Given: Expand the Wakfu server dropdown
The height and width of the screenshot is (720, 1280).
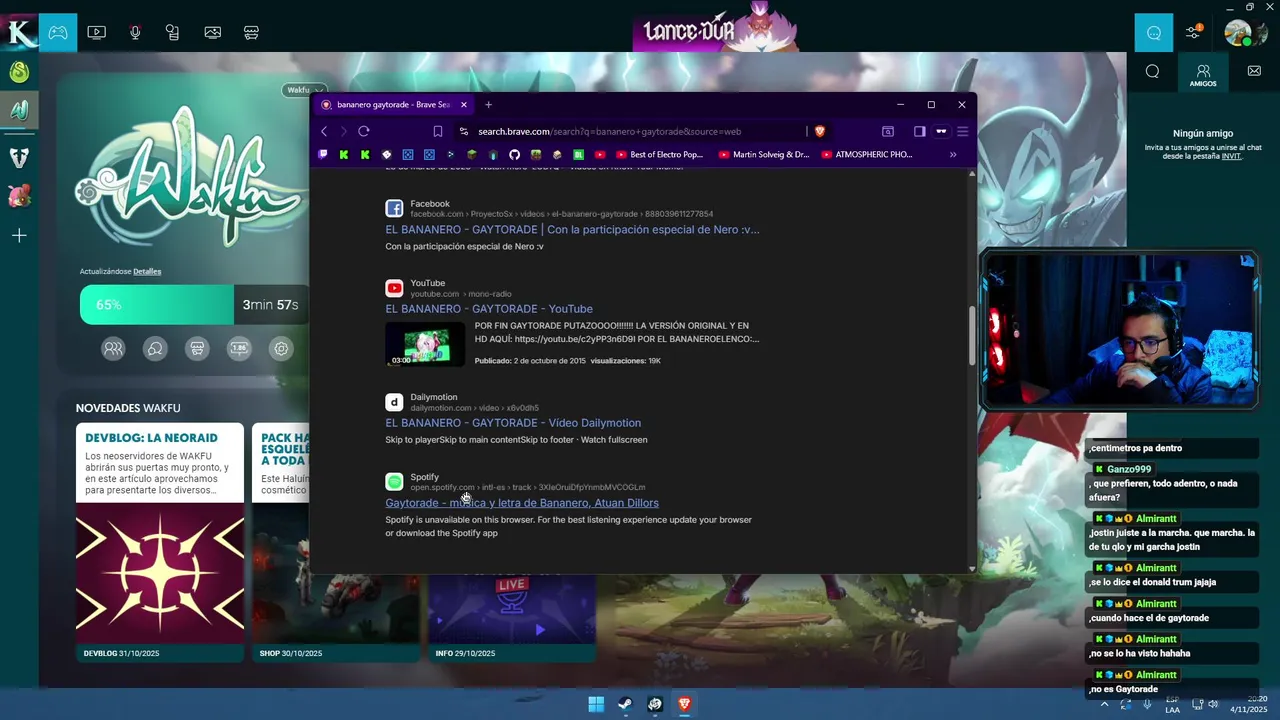Looking at the screenshot, I should 304,90.
